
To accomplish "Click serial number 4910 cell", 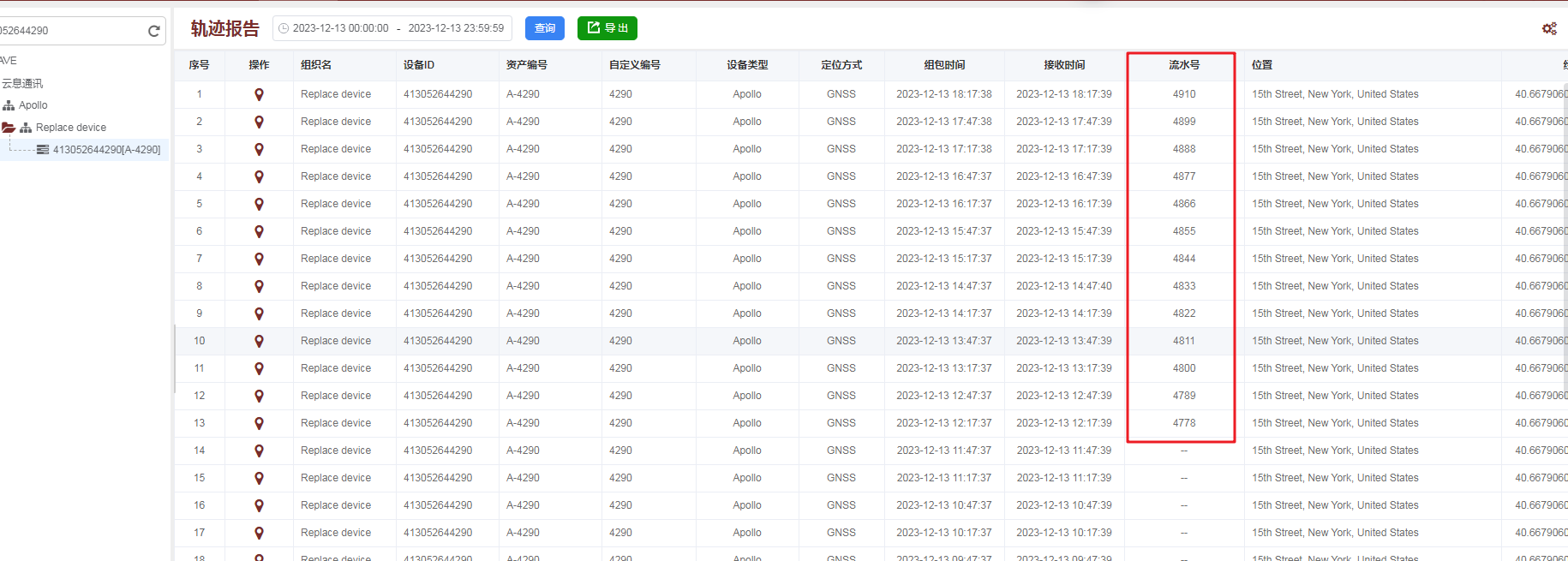I will coord(1183,94).
